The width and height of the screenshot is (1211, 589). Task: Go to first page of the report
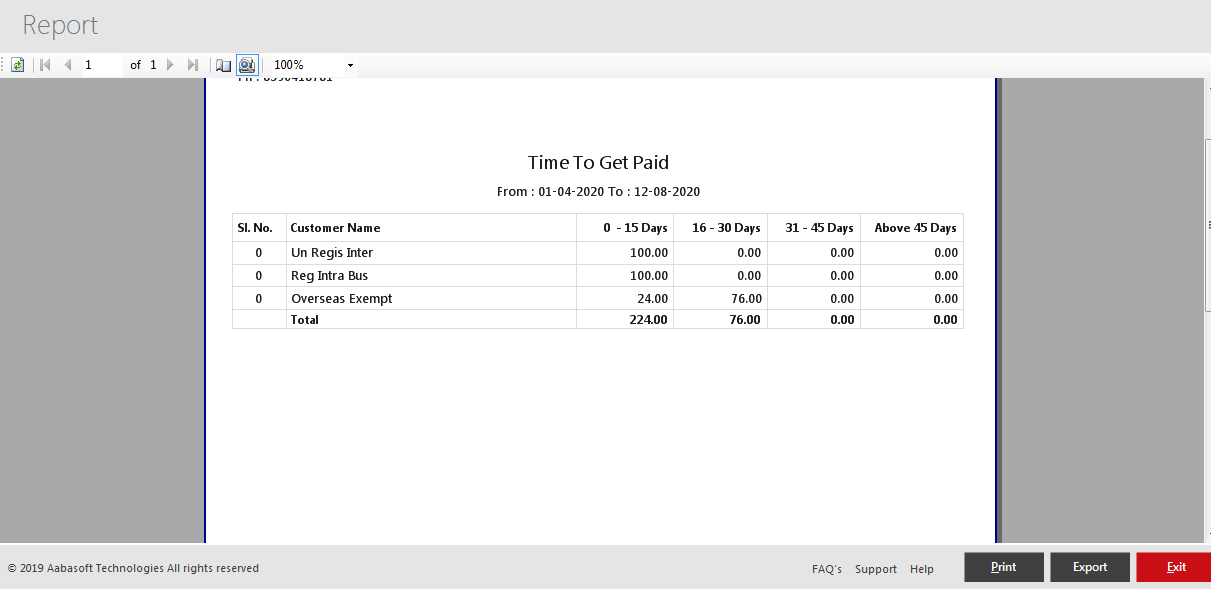[45, 65]
